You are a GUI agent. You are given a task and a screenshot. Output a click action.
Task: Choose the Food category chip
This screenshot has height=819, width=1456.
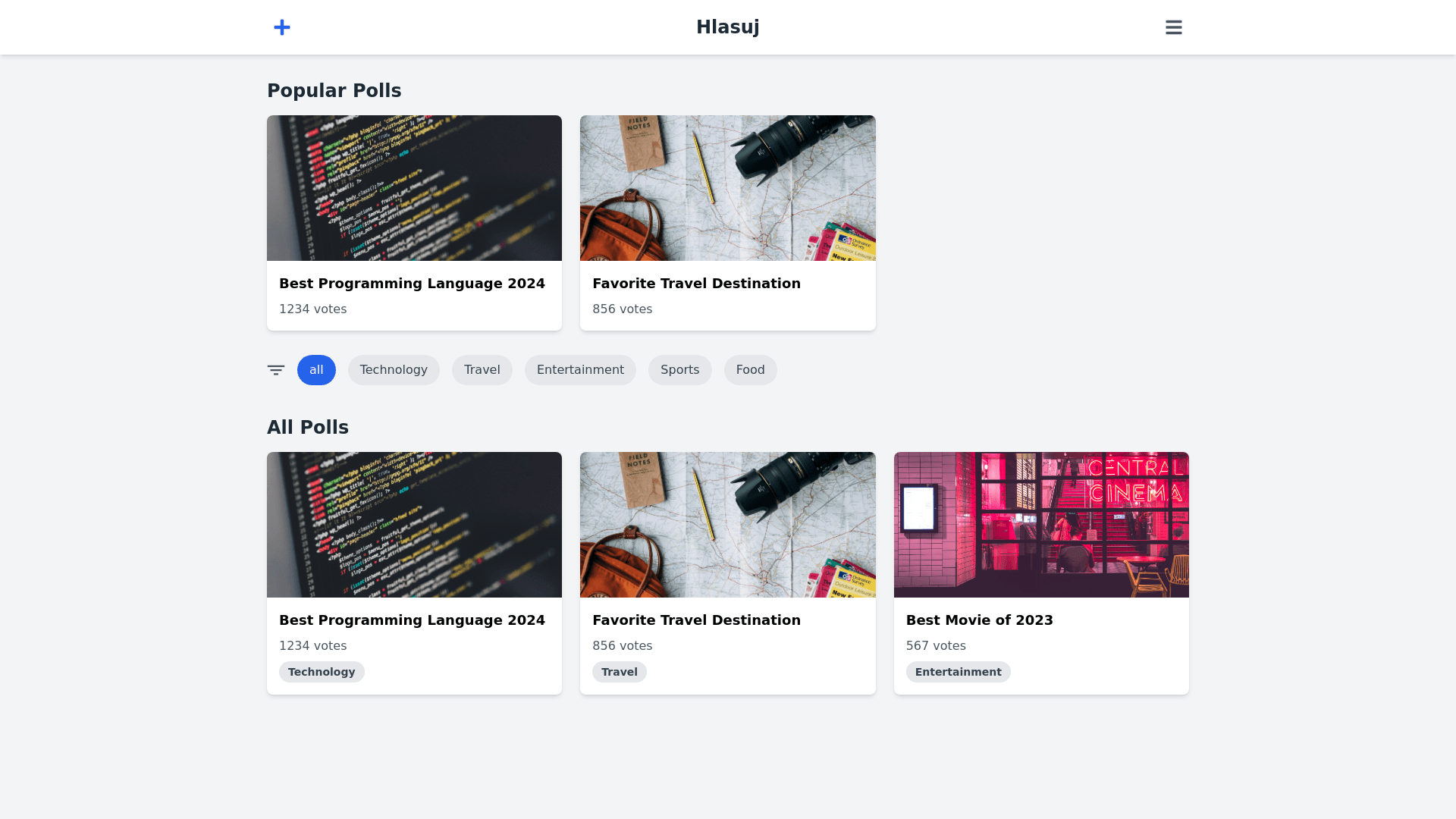750,370
